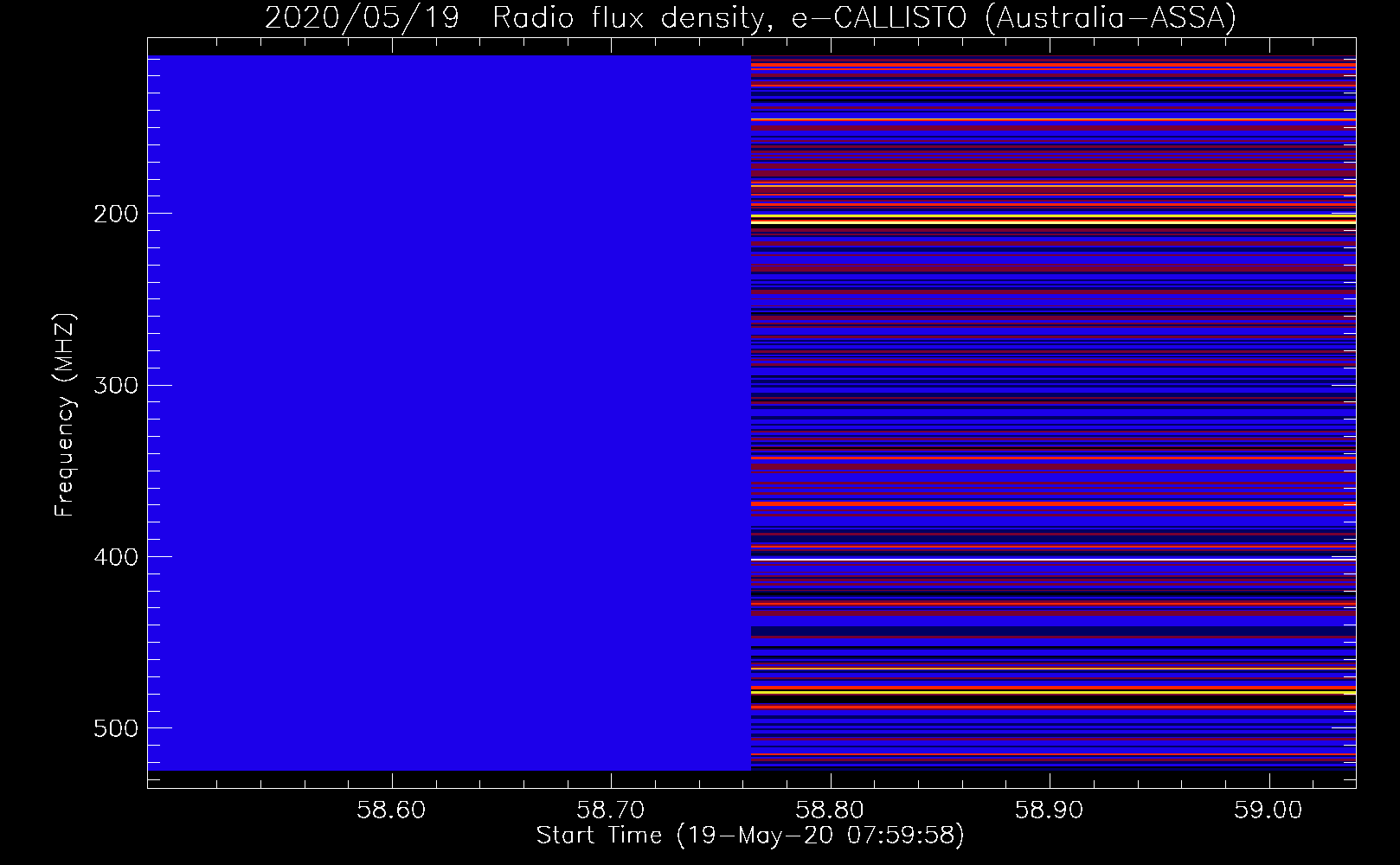1400x865 pixels.
Task: Click the 200 MHz frequency tick label
Action: point(115,214)
